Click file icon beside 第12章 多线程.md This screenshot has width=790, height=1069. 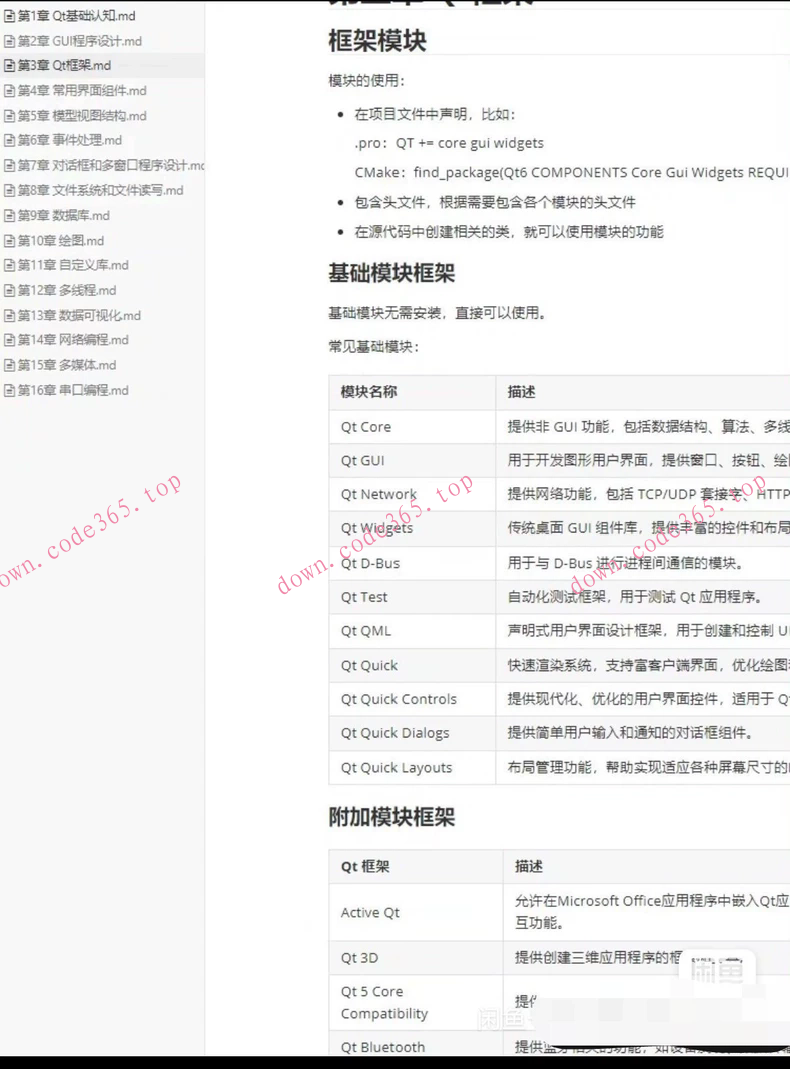coord(10,290)
